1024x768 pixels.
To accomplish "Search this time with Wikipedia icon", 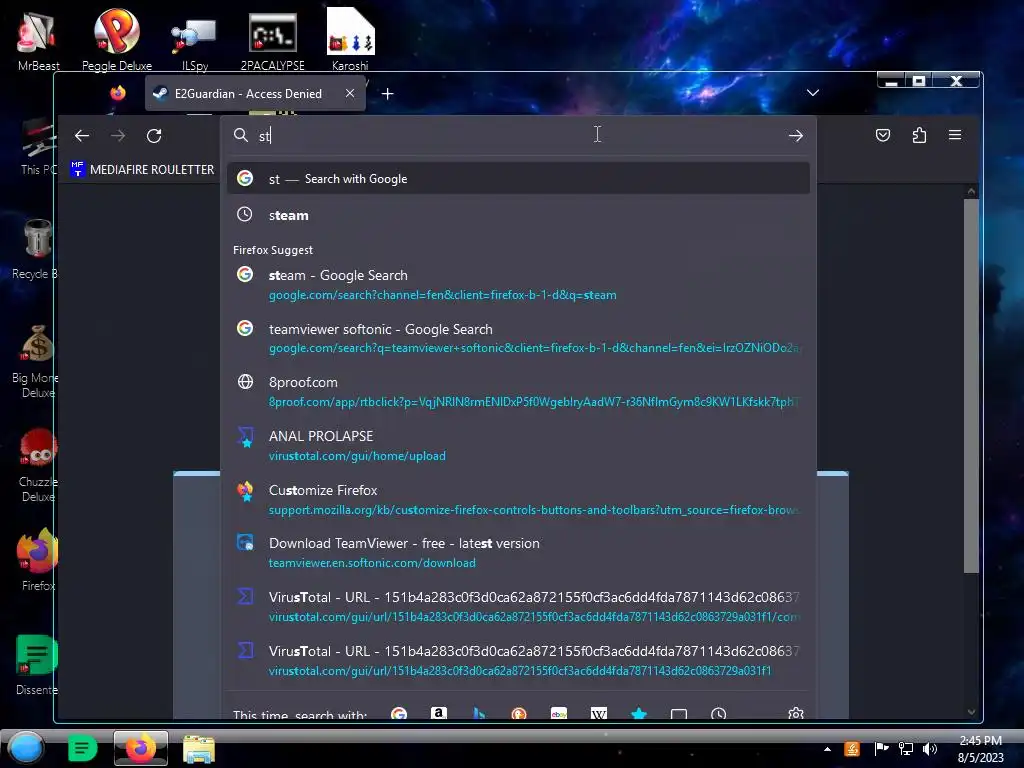I will click(x=599, y=713).
